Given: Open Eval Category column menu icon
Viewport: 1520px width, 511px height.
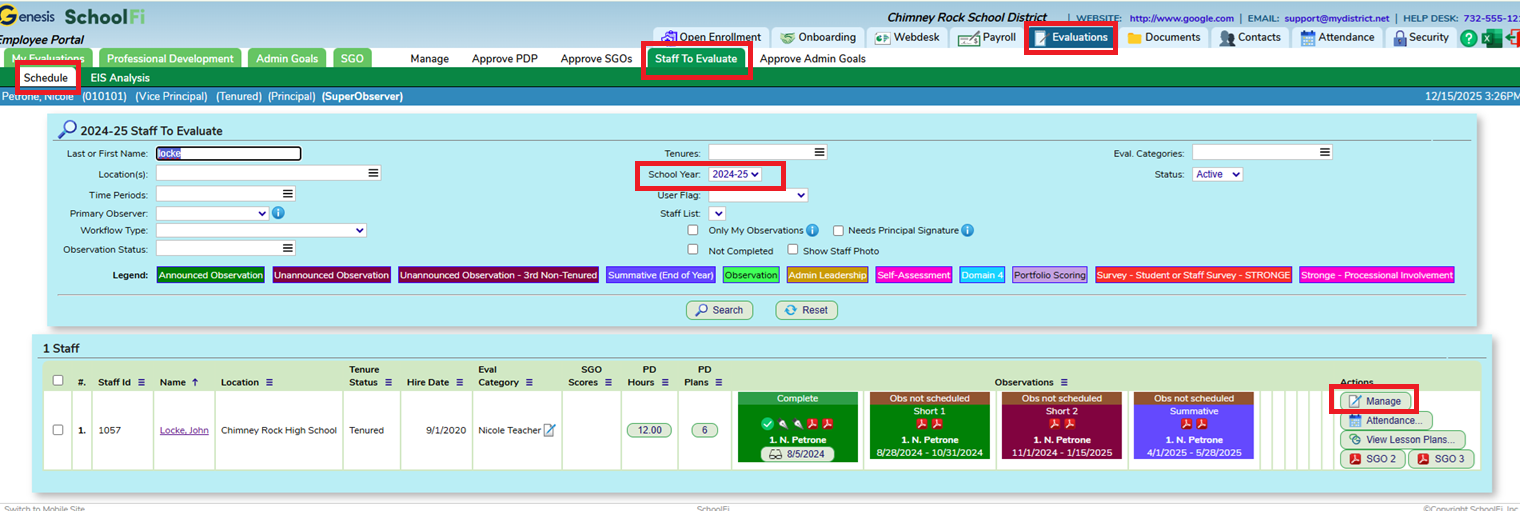Looking at the screenshot, I should pyautogui.click(x=529, y=382).
